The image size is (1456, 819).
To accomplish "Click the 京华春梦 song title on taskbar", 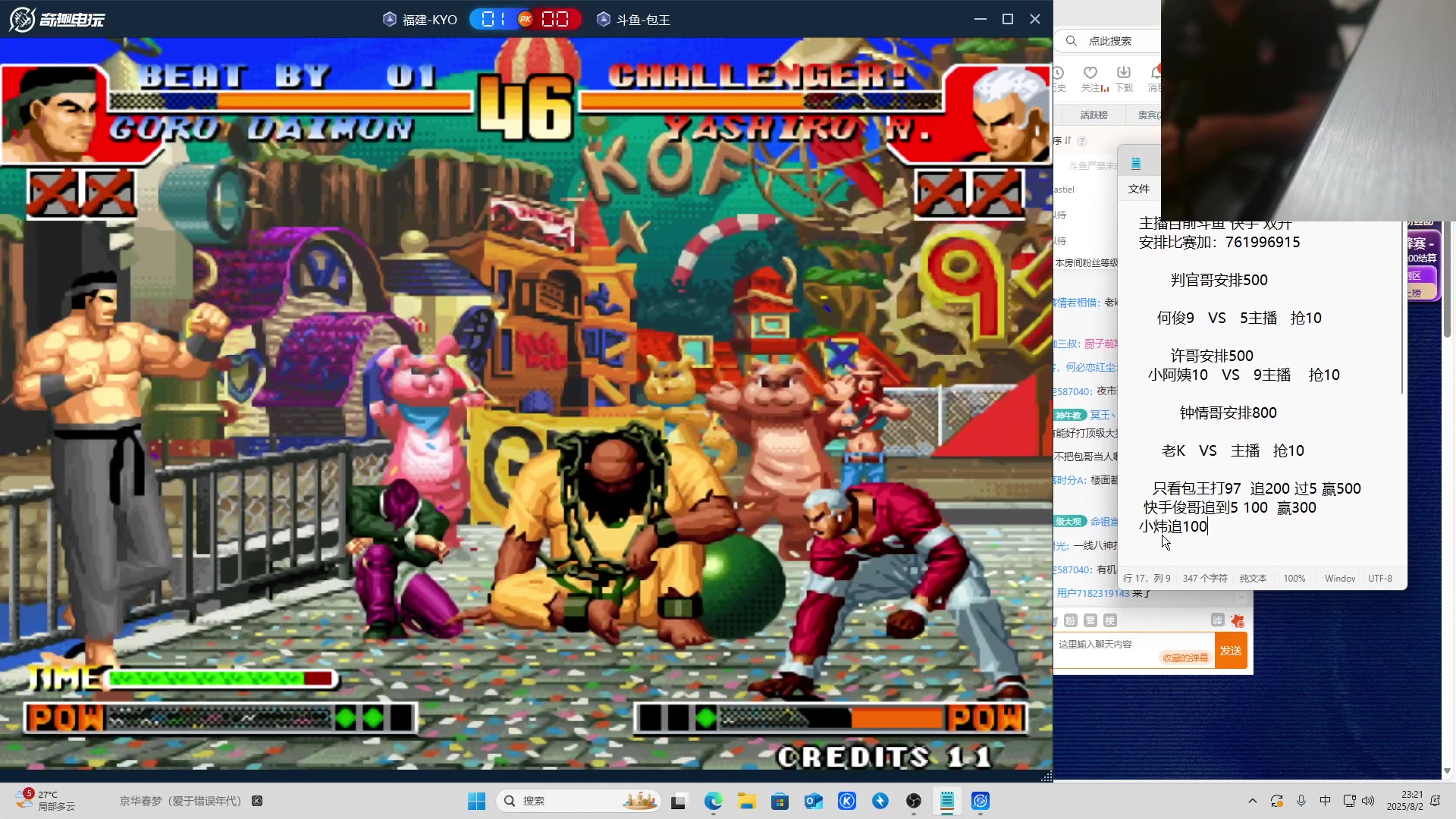I will coord(180,801).
